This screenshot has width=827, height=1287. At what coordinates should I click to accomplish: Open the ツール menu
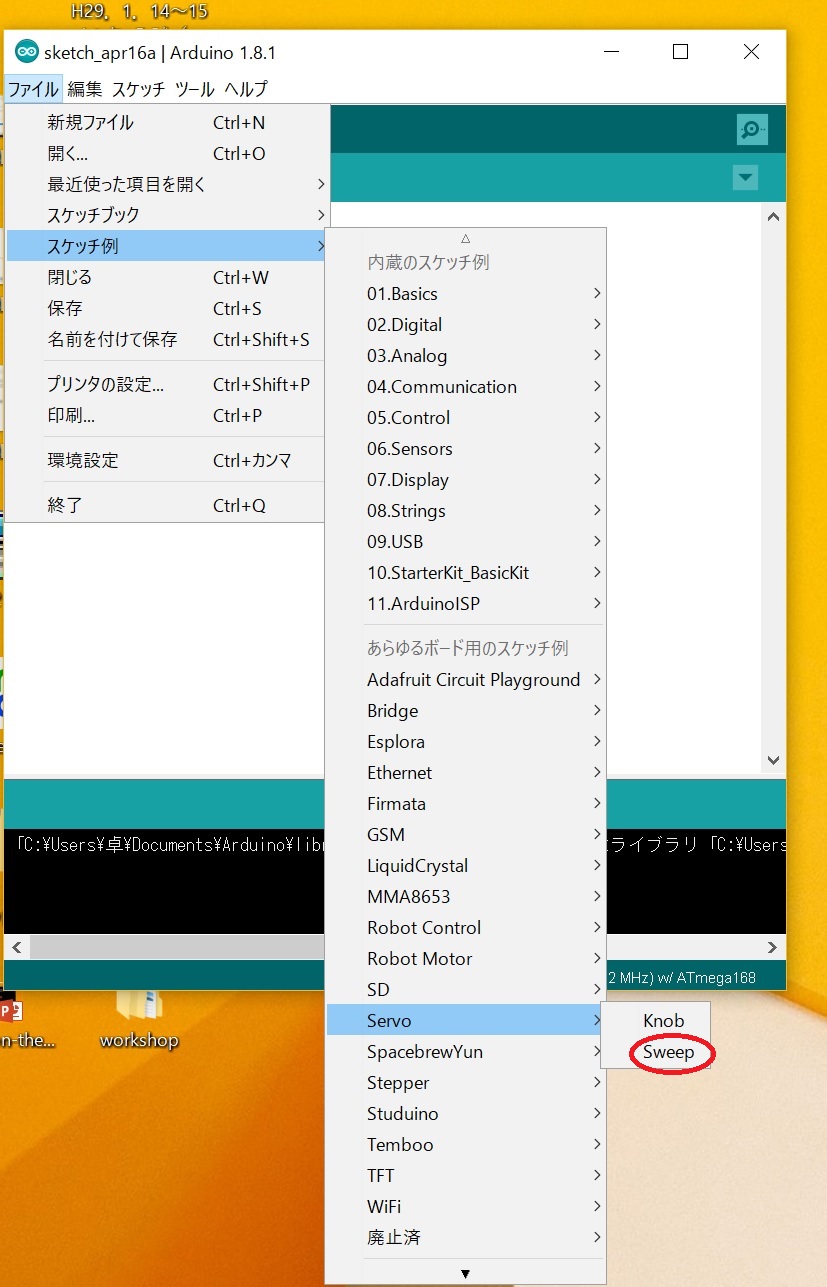pos(195,89)
